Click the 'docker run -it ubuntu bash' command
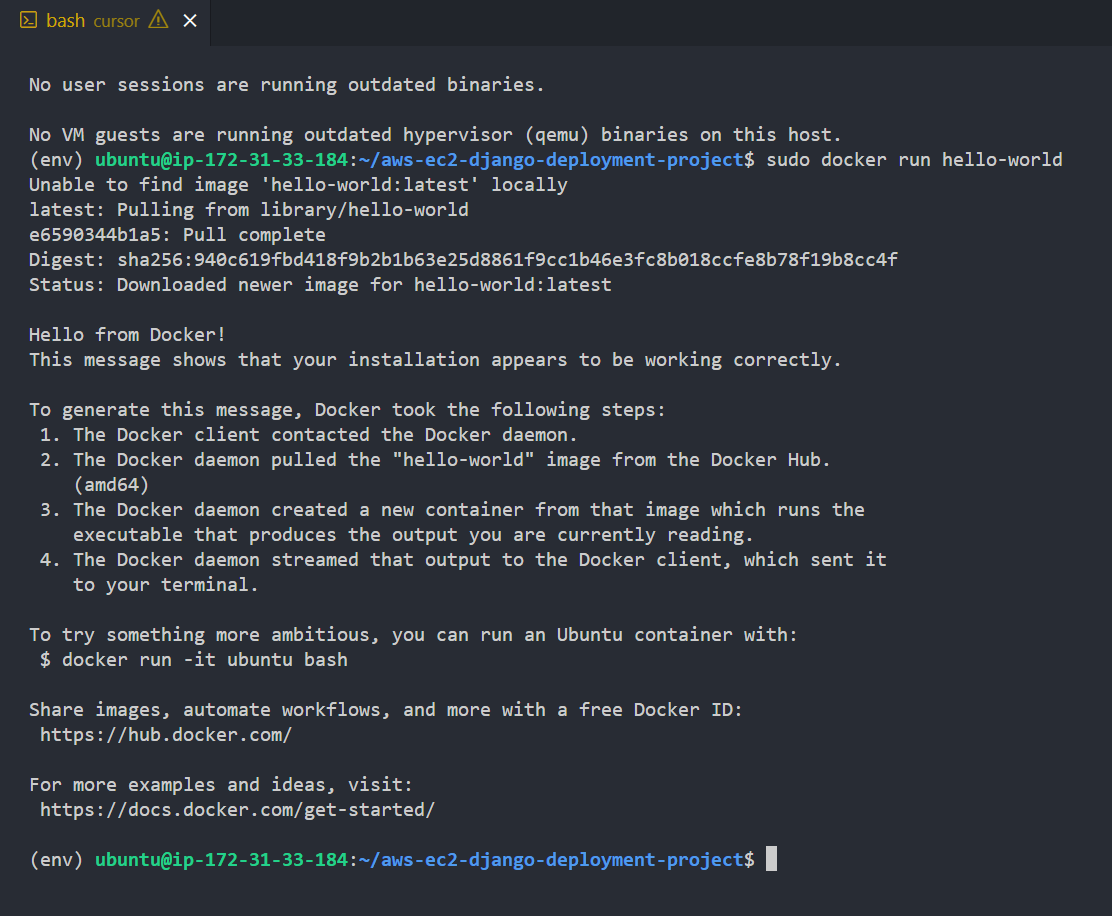1112x916 pixels. coord(205,660)
